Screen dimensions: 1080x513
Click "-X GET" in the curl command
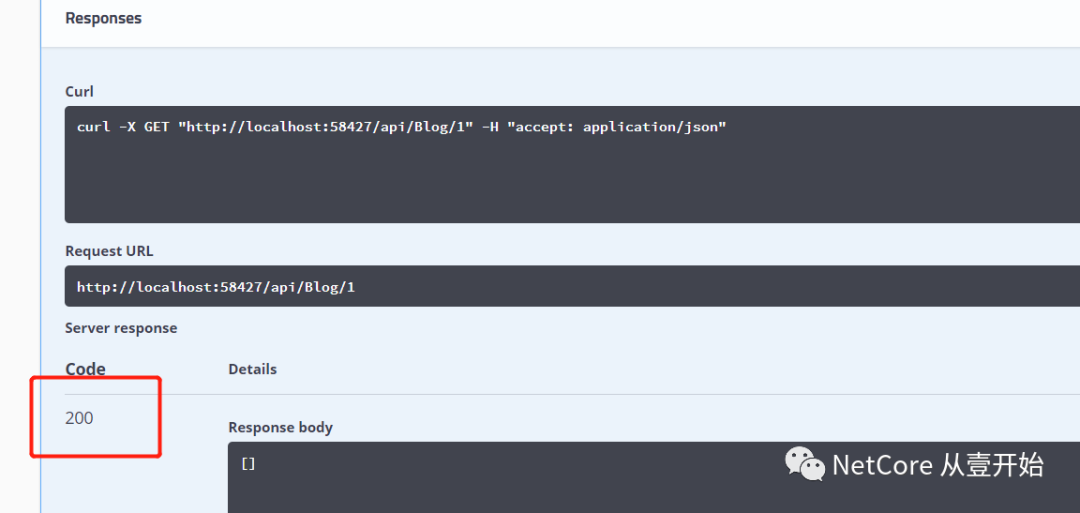tap(144, 127)
